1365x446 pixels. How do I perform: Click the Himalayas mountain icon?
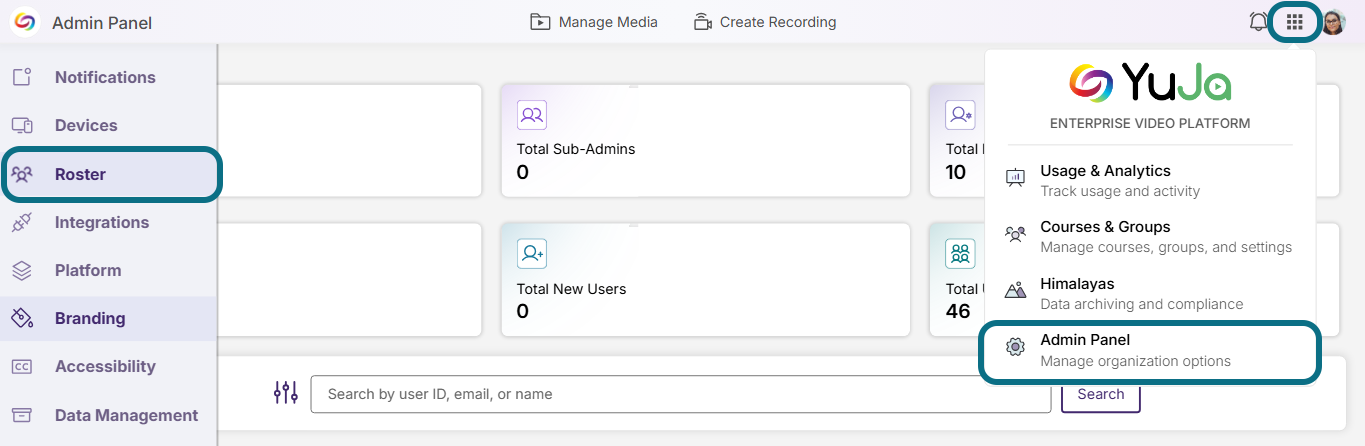1015,291
